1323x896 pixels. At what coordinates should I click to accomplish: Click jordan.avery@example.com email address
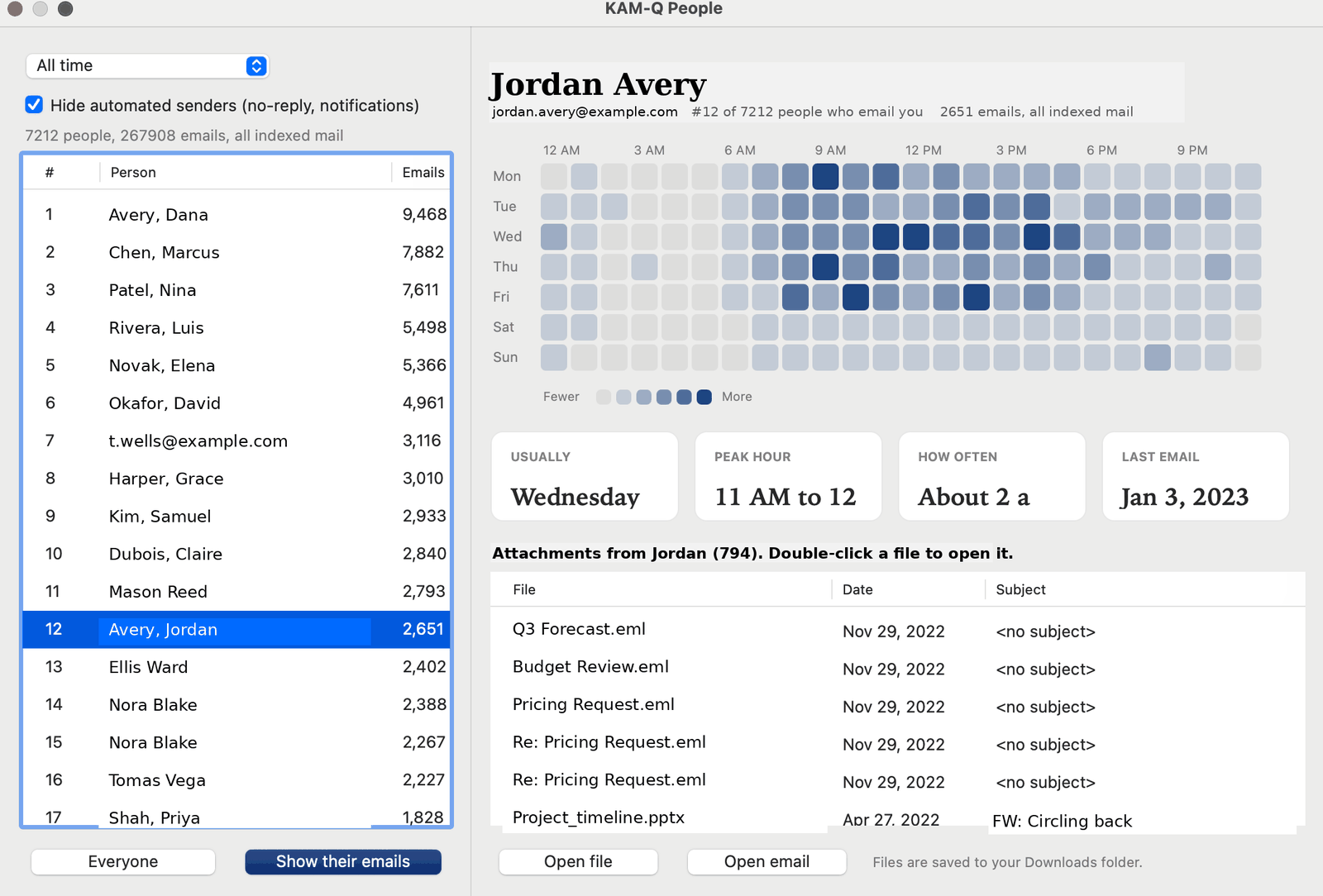coord(585,112)
